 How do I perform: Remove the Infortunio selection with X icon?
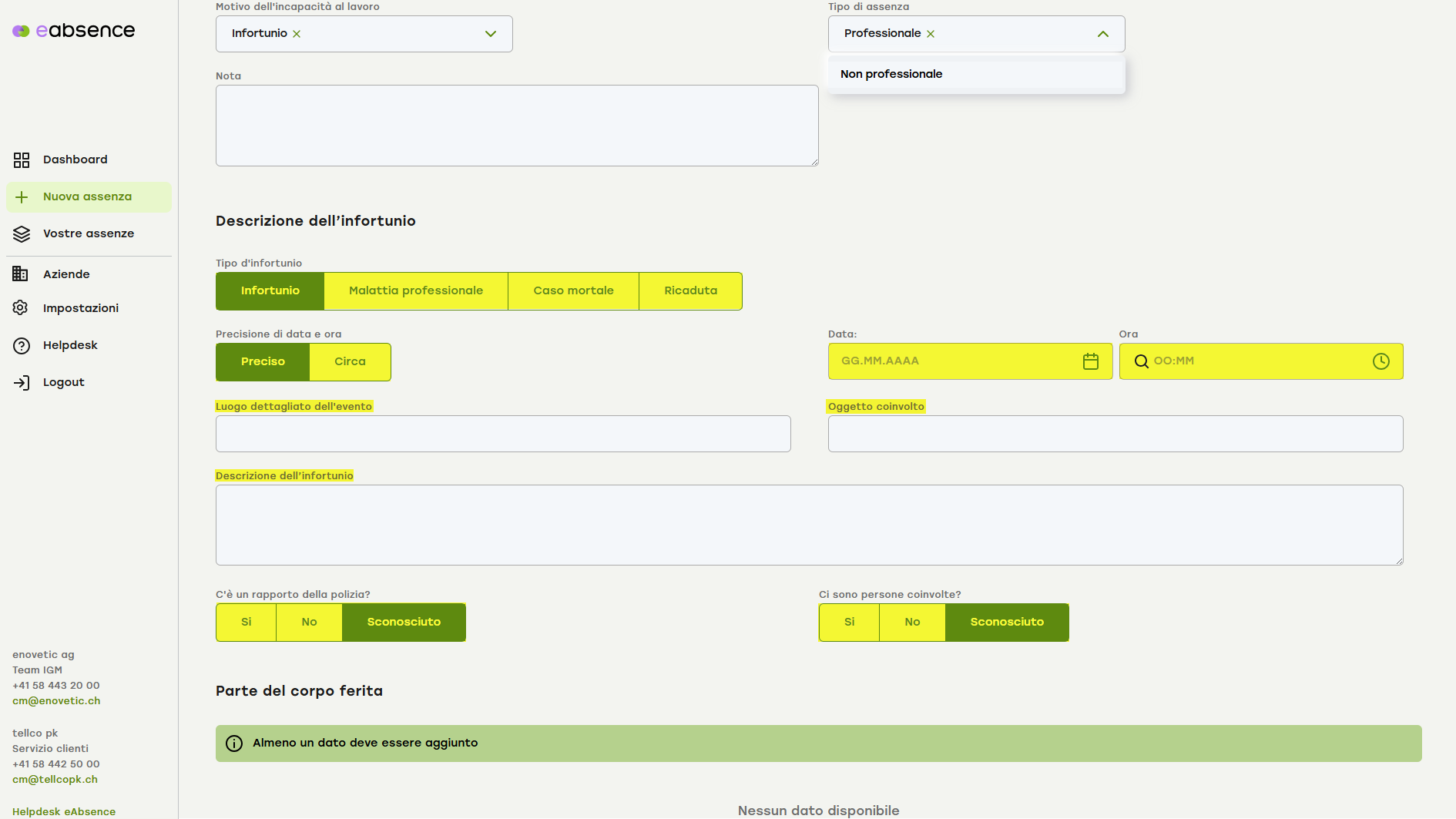[297, 34]
